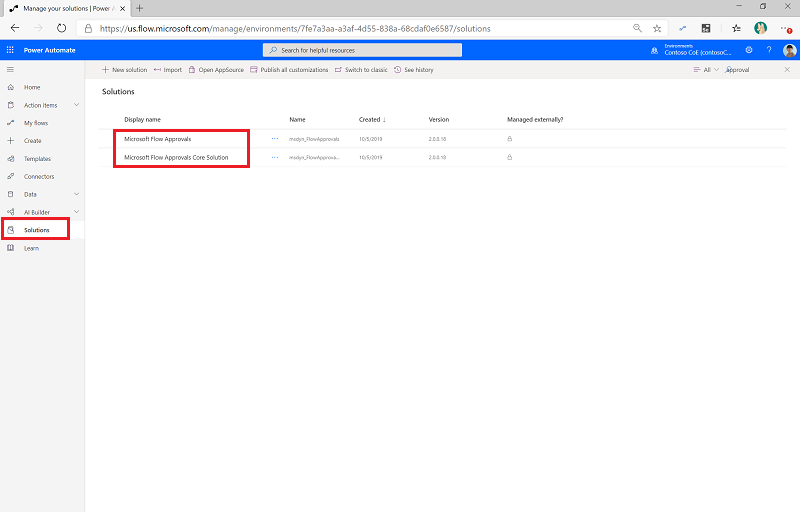Click See history
Image resolution: width=800 pixels, height=512 pixels.
coord(414,70)
